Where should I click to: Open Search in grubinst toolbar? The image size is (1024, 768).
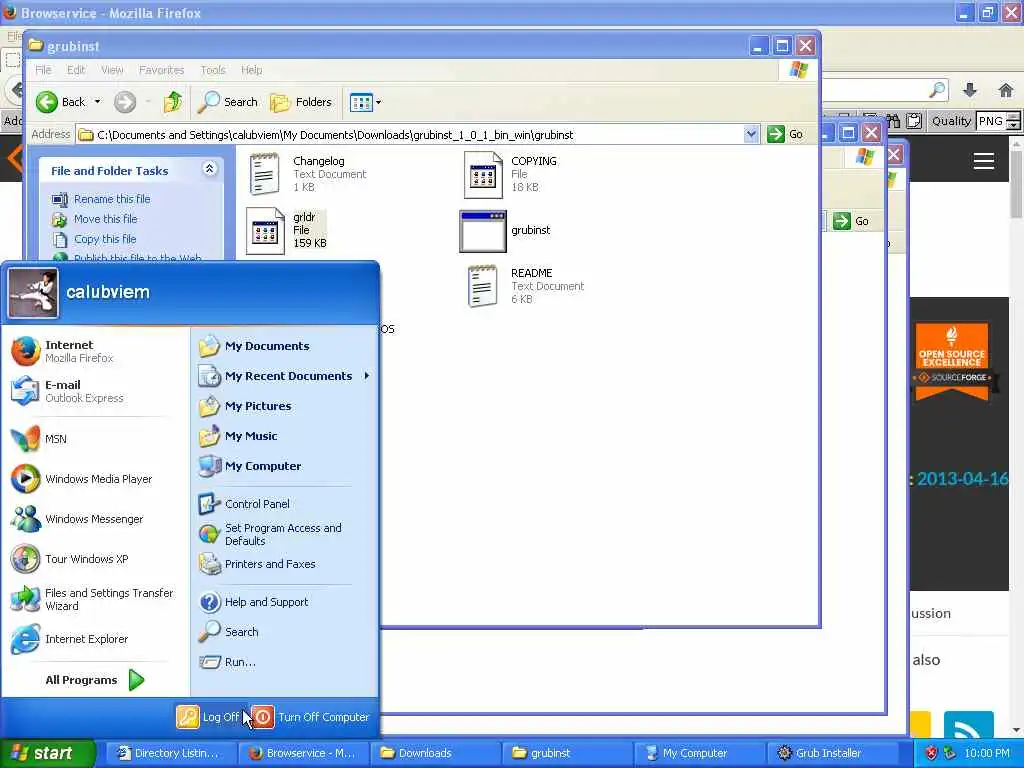click(x=228, y=102)
